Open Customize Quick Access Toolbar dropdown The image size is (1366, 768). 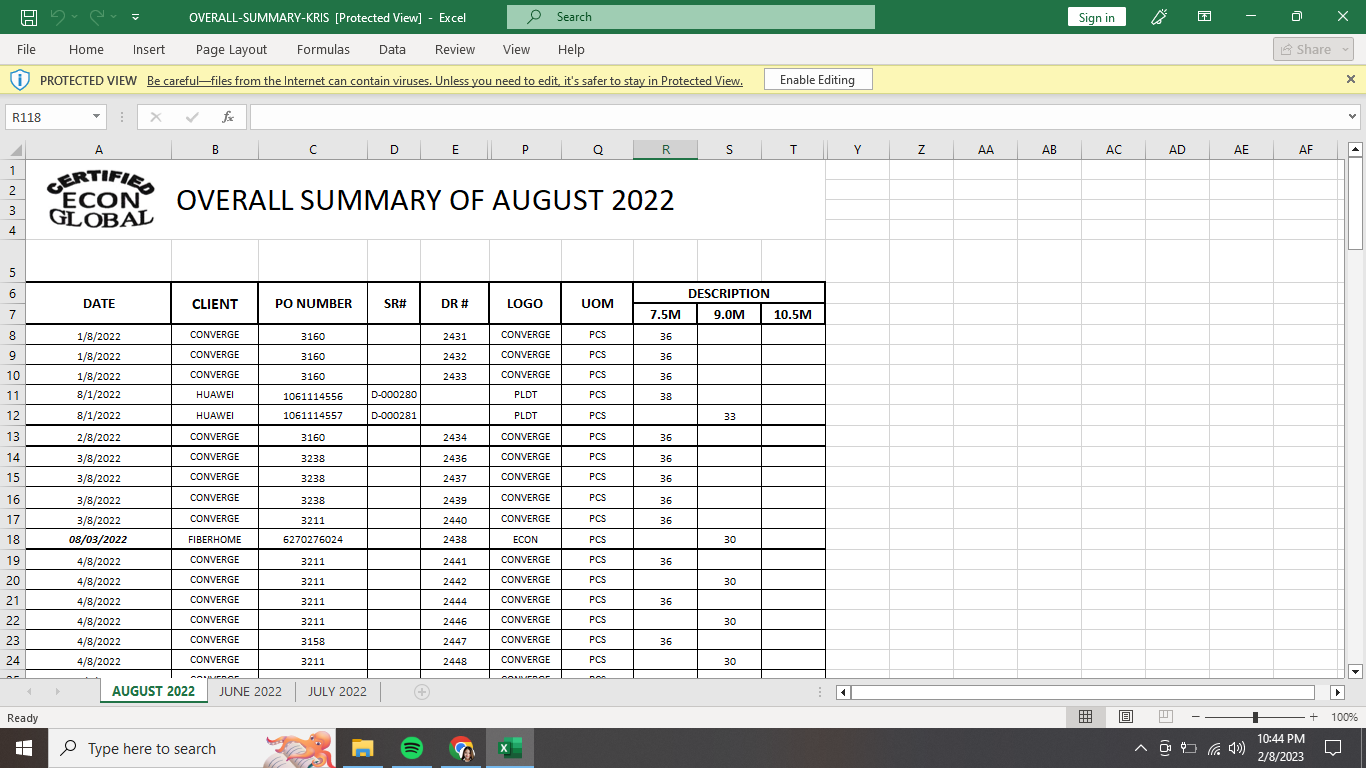[135, 17]
